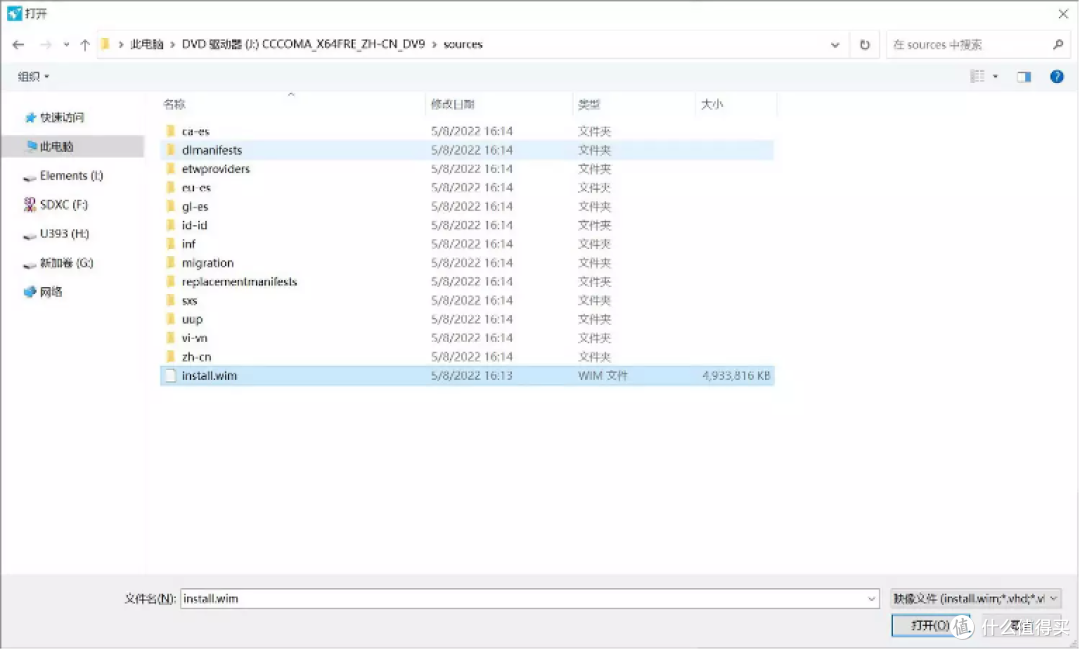Viewport: 1080px width, 650px height.
Task: Click the 打开(O) button
Action: pos(931,625)
